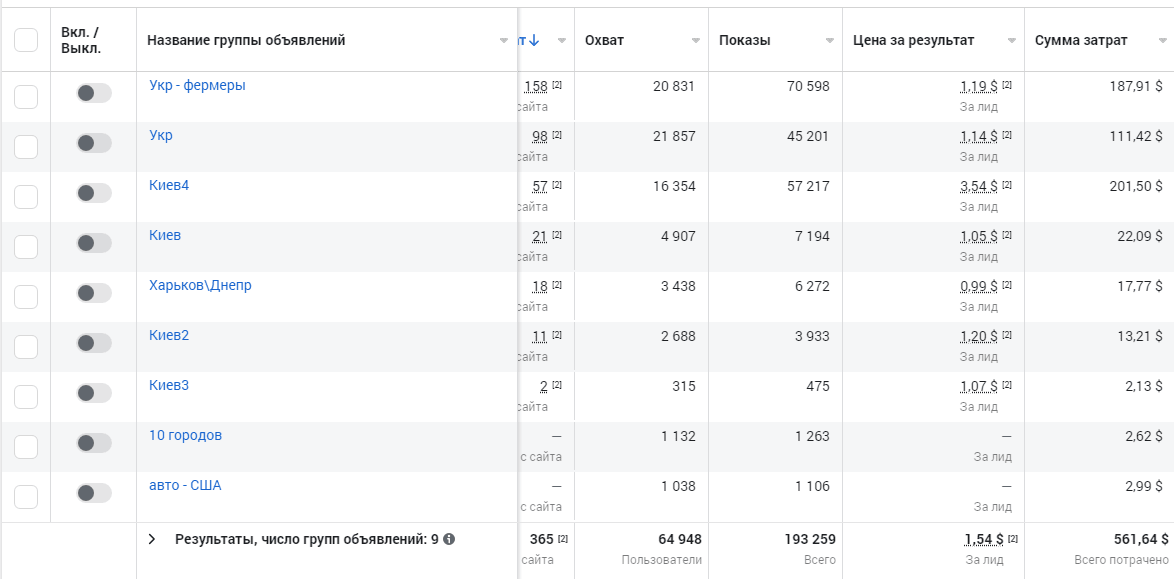Image resolution: width=1174 pixels, height=579 pixels.
Task: Check the box for Укр - фермеры row
Action: (26, 96)
